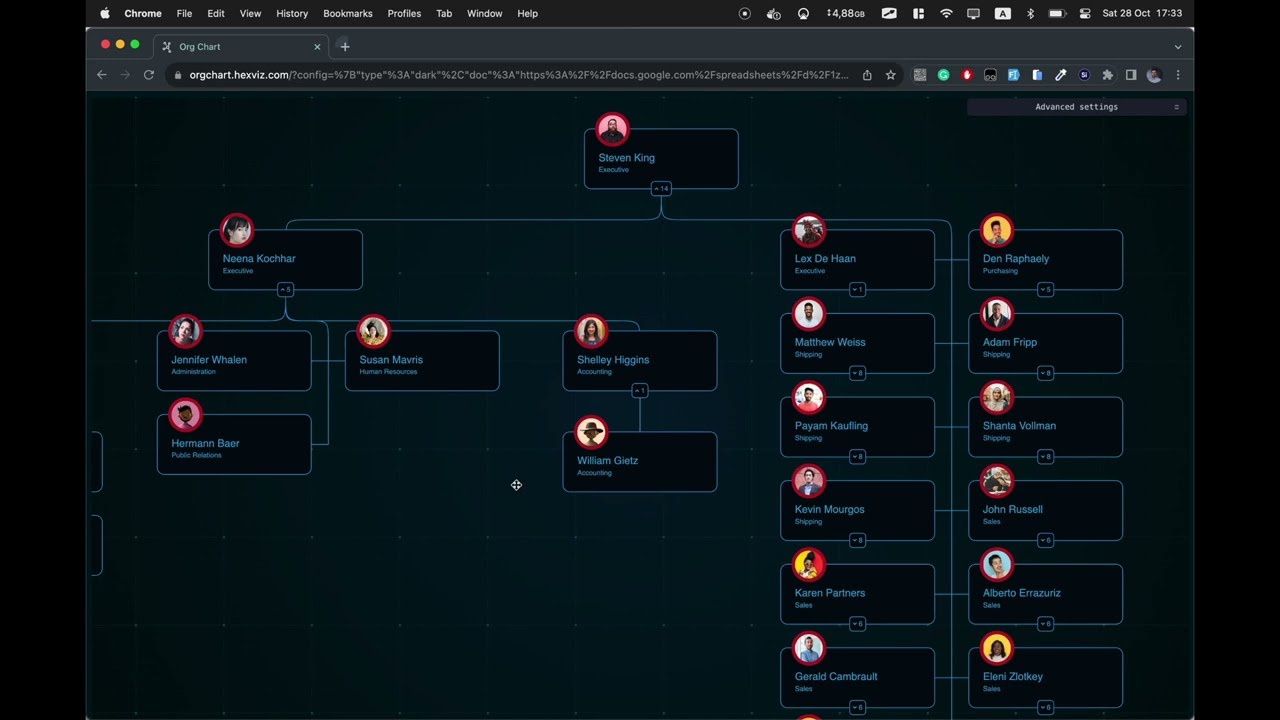Open the red stop-hand extension icon
The image size is (1280, 720).
tap(966, 75)
